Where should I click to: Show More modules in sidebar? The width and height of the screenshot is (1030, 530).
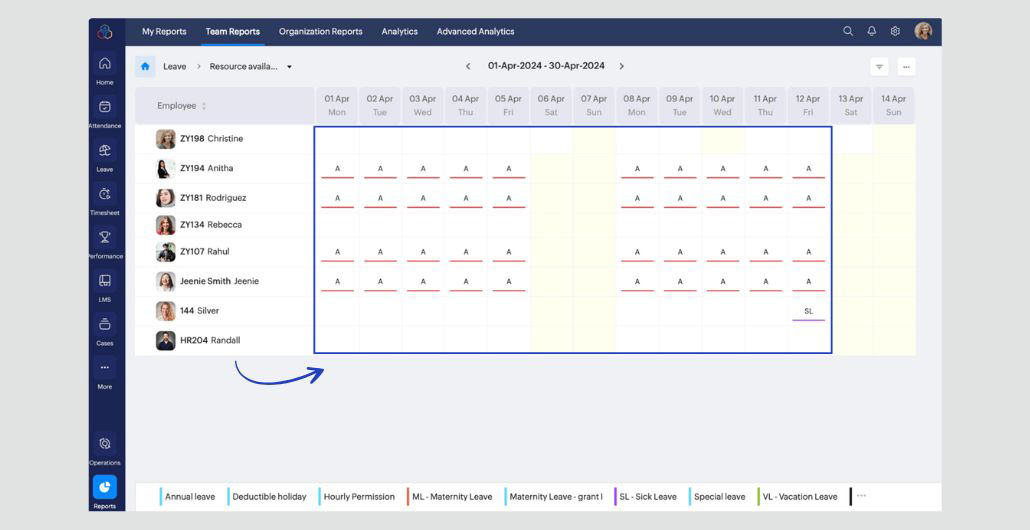(104, 368)
